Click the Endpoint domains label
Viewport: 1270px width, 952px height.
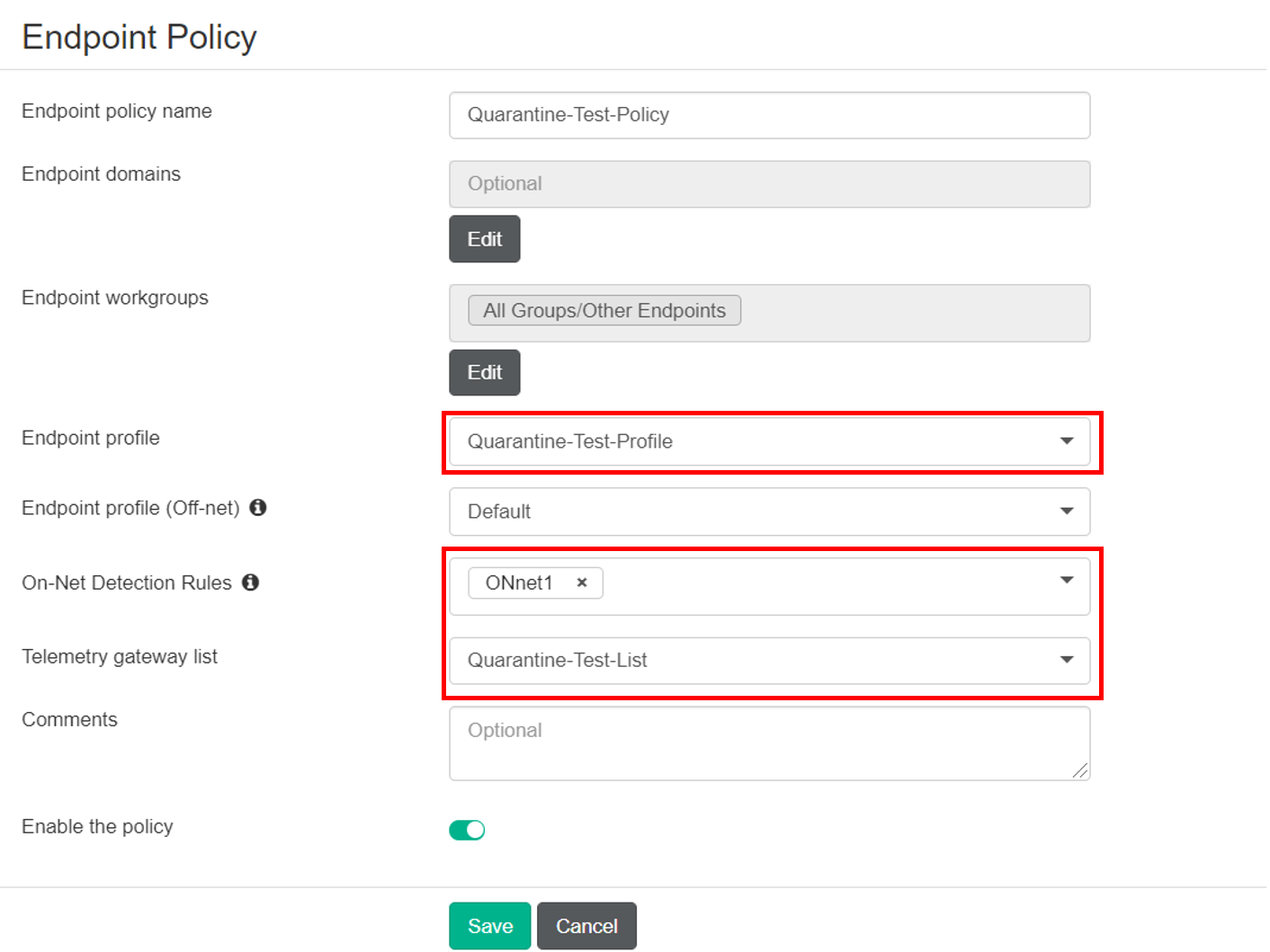pos(101,173)
